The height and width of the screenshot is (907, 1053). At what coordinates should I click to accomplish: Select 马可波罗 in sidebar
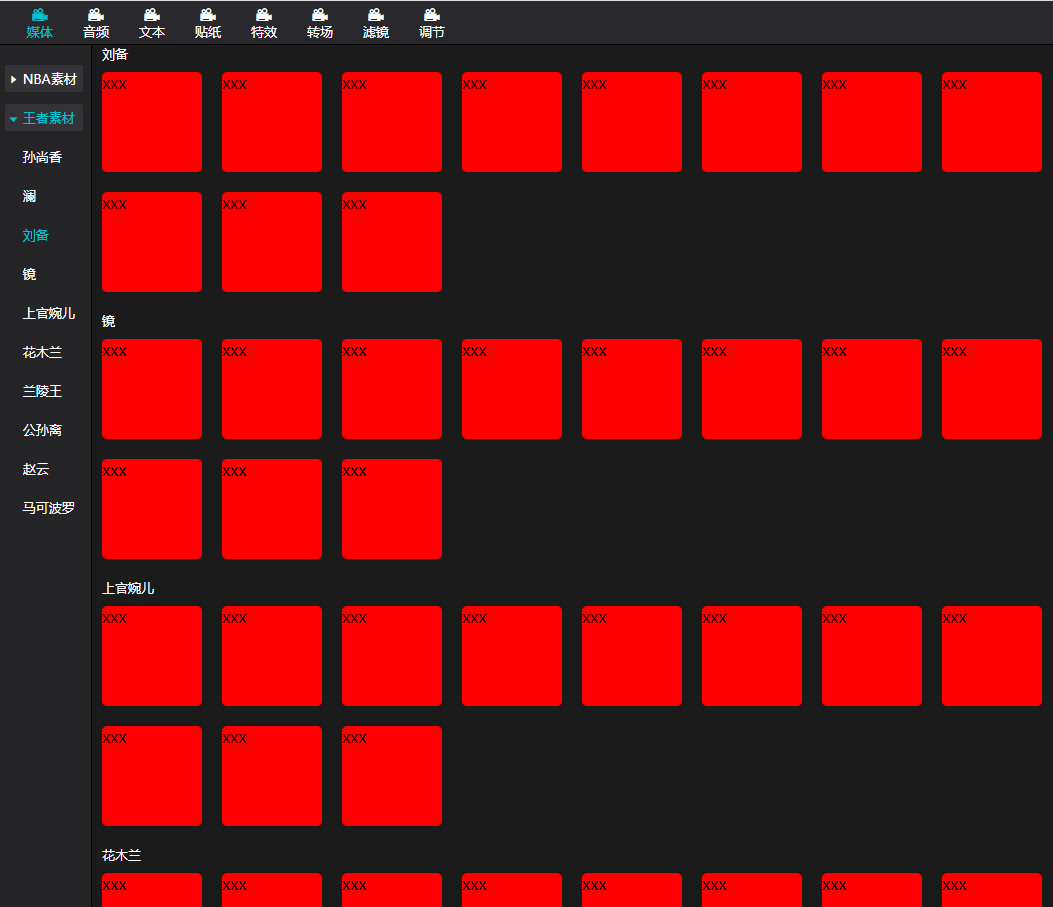point(48,508)
